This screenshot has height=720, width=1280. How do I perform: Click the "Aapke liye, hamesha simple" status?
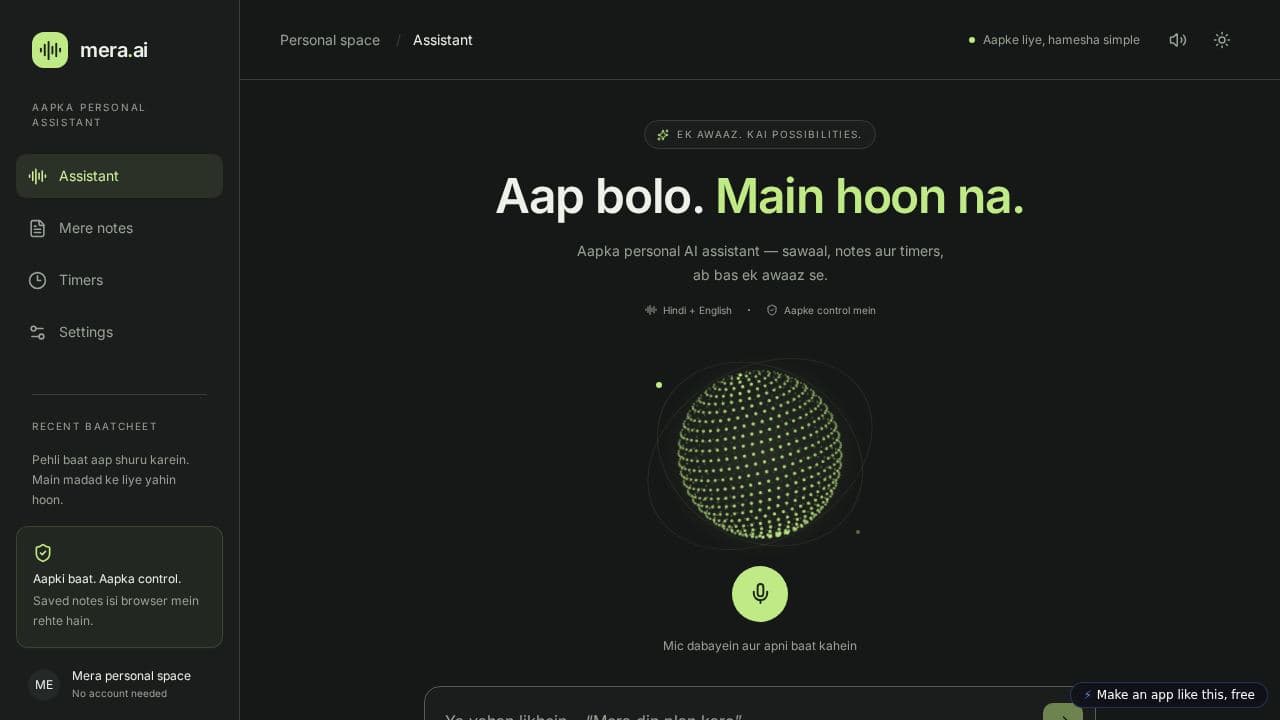(1055, 40)
